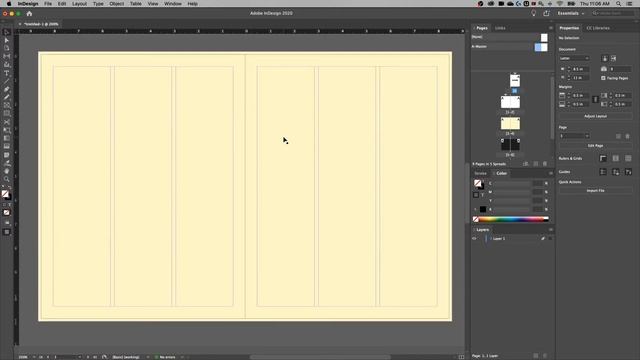Toggle document grid display
The image size is (640, 360).
(x=628, y=158)
